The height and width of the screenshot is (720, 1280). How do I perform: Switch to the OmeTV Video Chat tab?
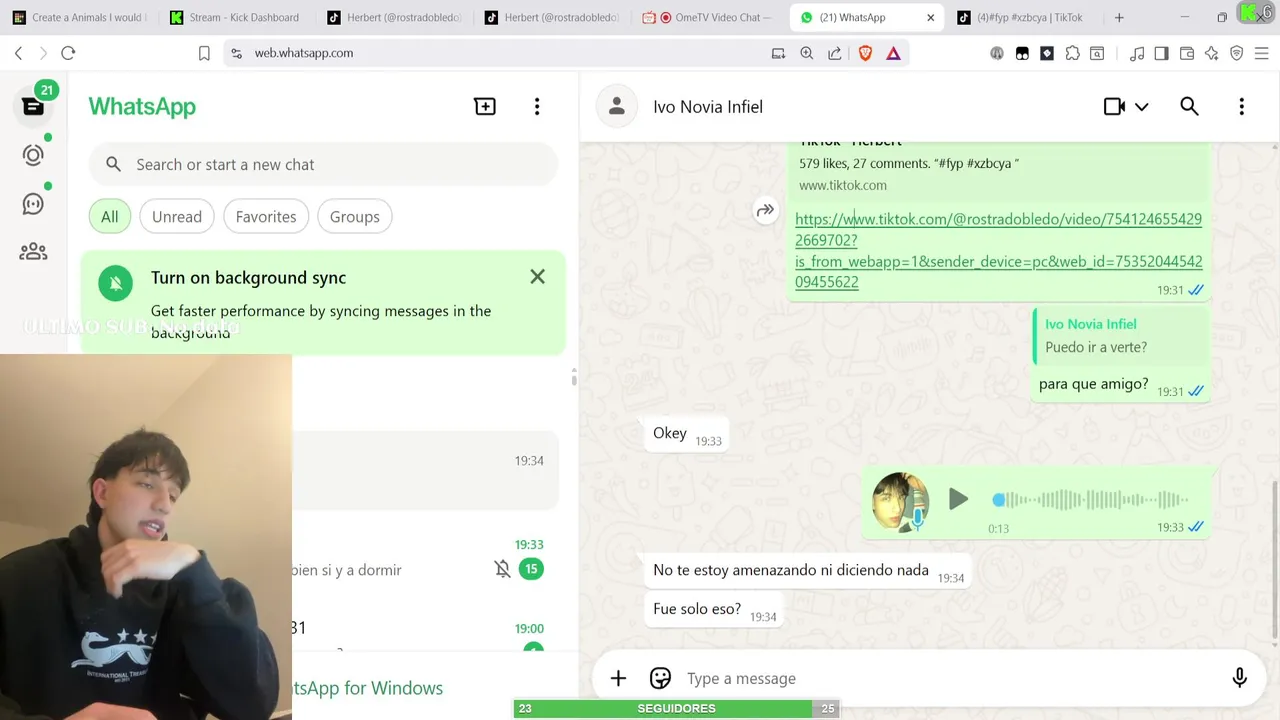click(x=707, y=17)
